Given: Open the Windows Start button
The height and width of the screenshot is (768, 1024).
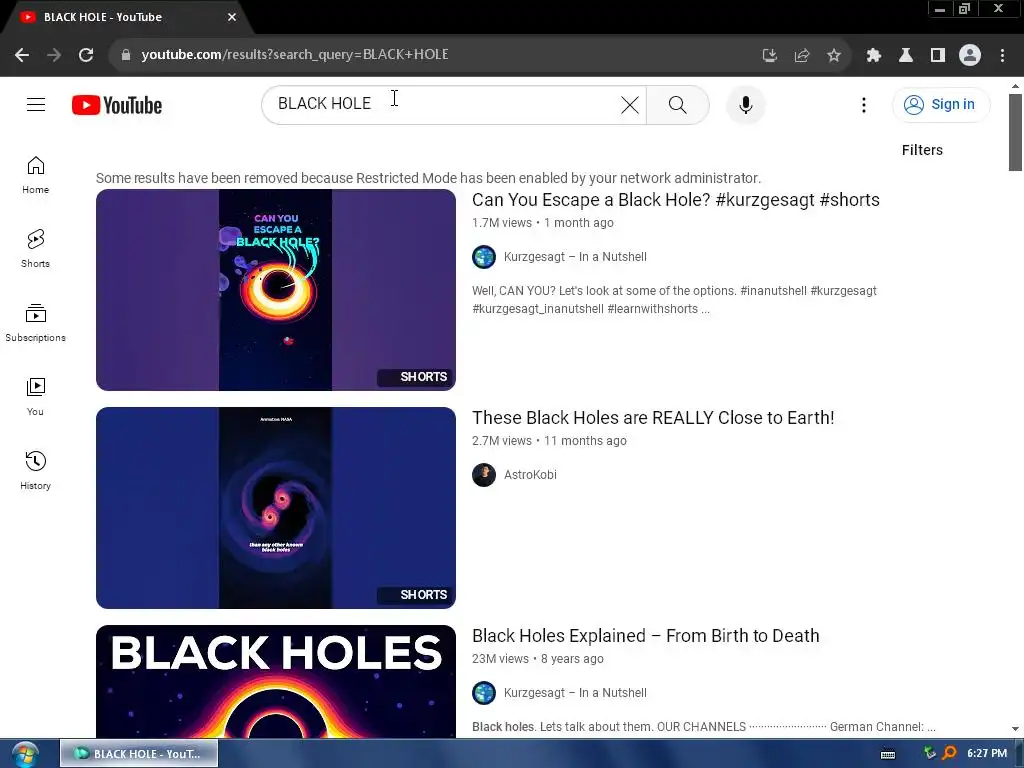Looking at the screenshot, I should click(x=25, y=754).
